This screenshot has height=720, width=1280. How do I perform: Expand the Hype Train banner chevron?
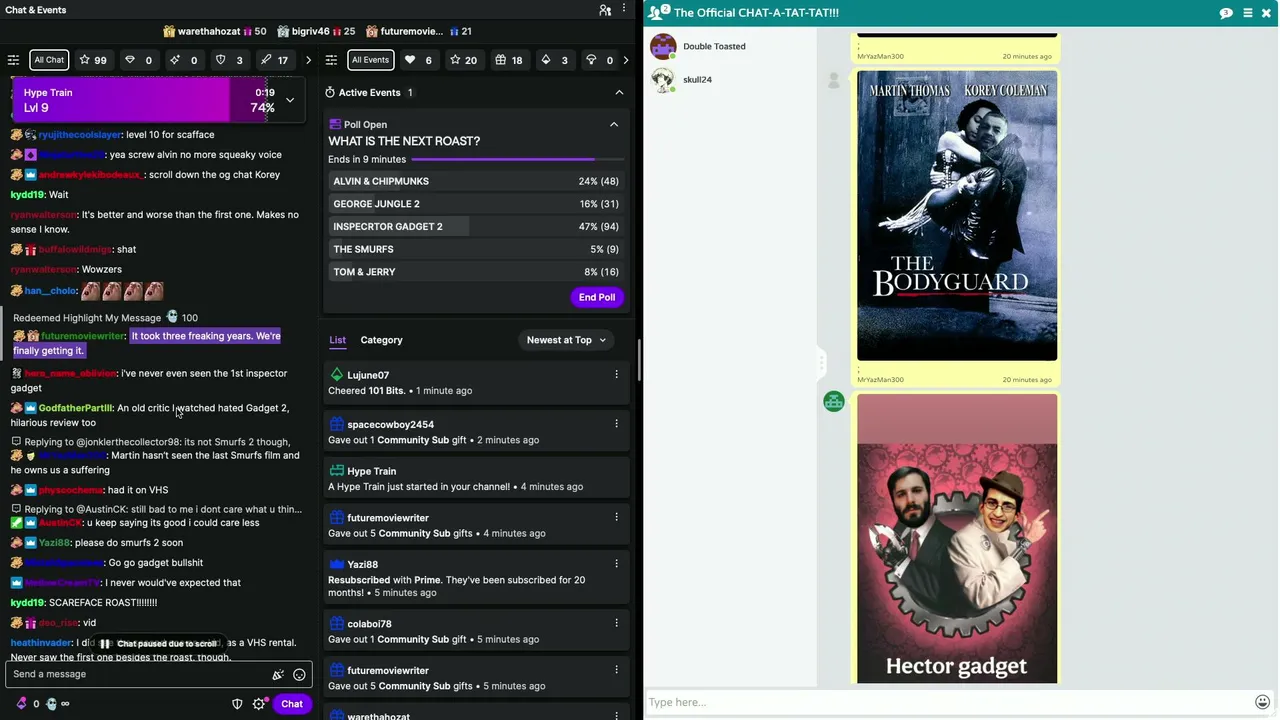tap(290, 100)
